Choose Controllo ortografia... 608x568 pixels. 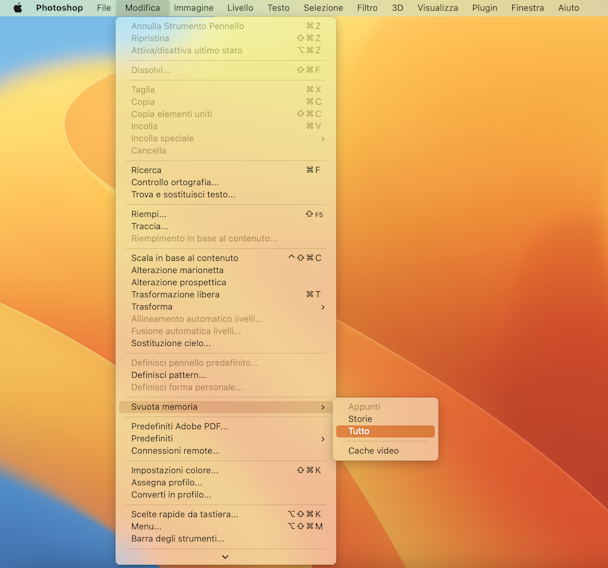(226, 182)
